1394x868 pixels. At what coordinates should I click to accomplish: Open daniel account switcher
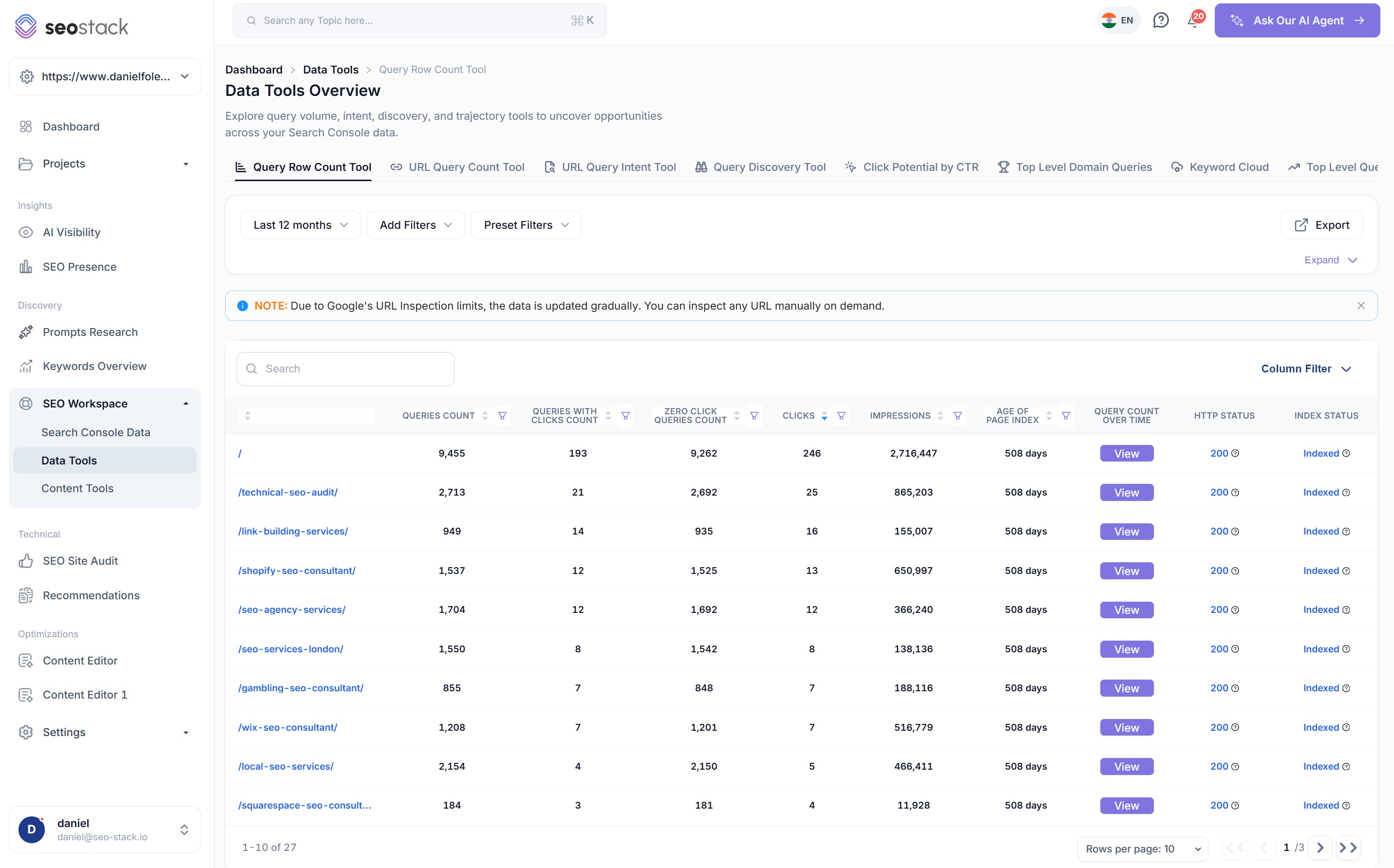[x=105, y=830]
